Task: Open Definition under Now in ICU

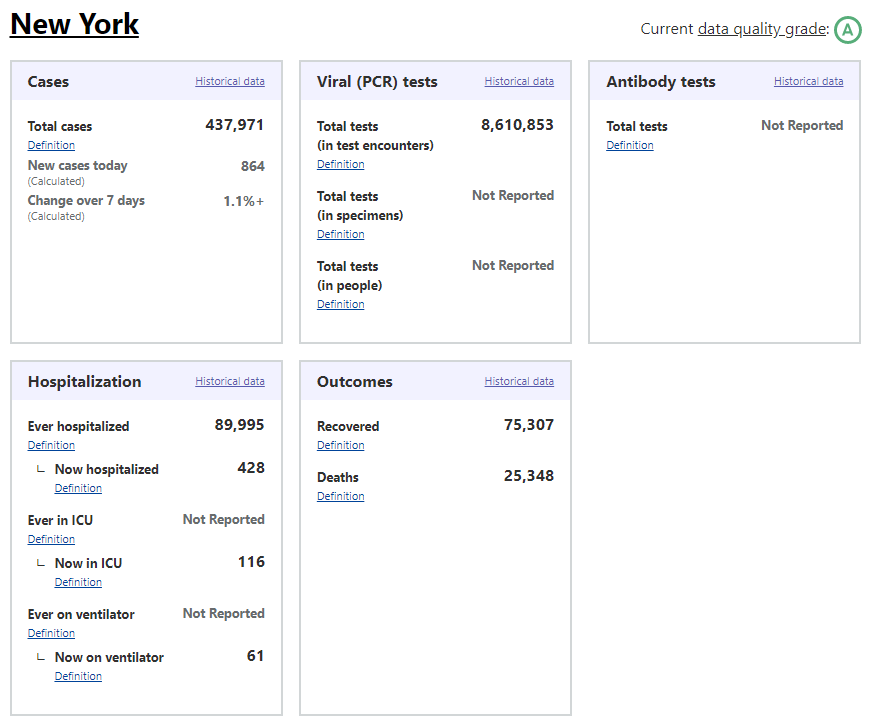Action: (78, 582)
